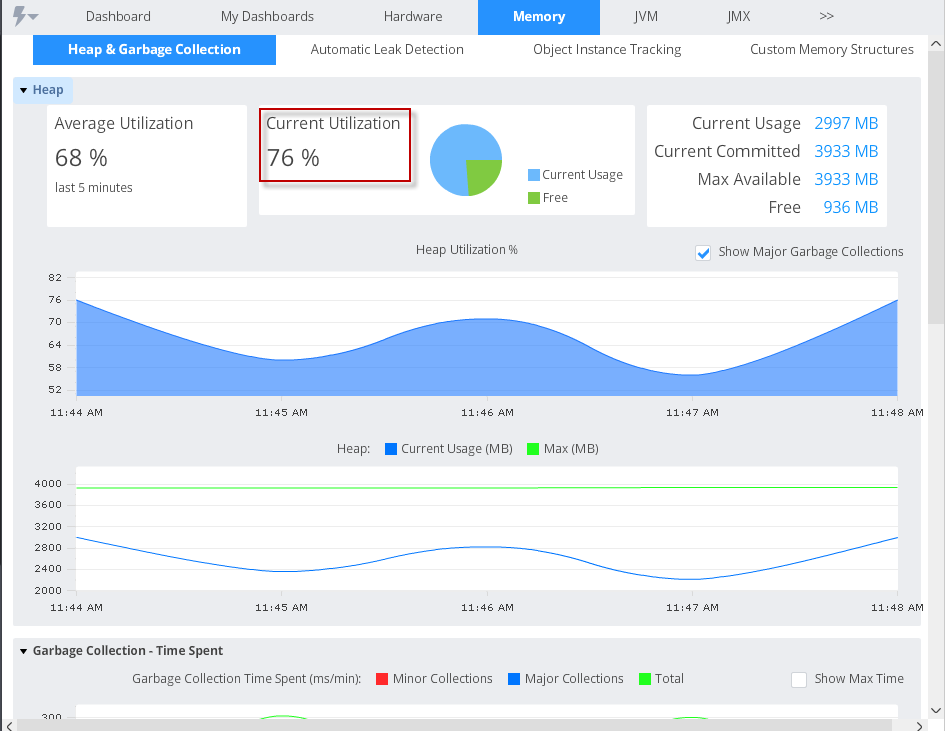Click the vertical scrollbar thumb
Screen dimensions: 945x731
936,188
